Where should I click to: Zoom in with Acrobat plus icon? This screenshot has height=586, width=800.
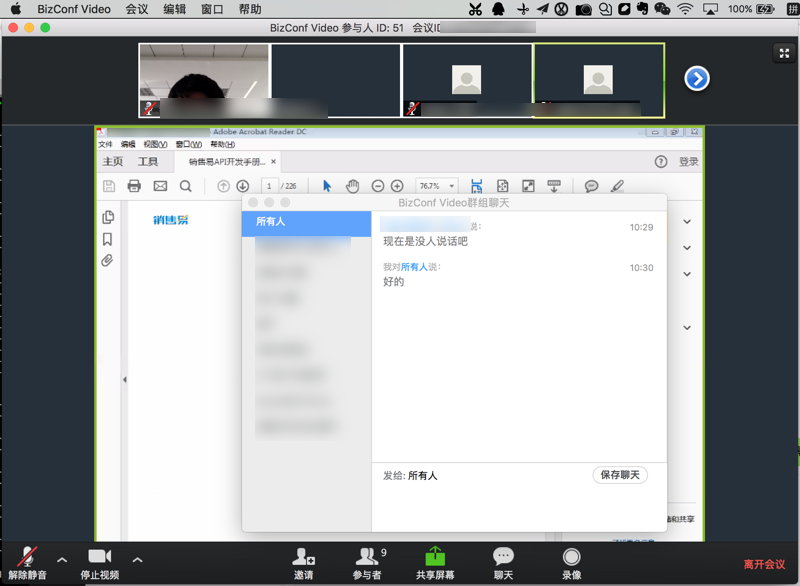point(397,186)
